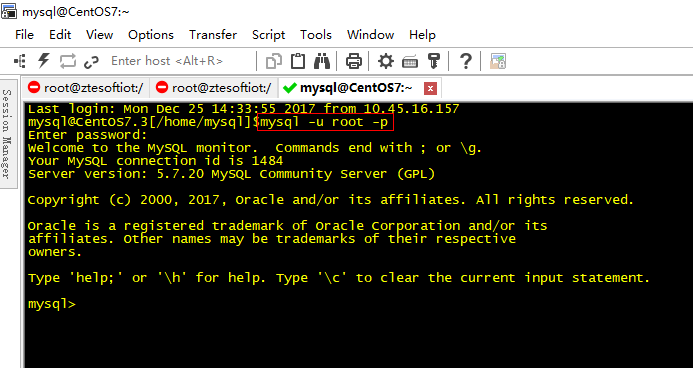Click the Connect in Tab chain icon
Image resolution: width=693 pixels, height=368 pixels.
click(x=91, y=61)
